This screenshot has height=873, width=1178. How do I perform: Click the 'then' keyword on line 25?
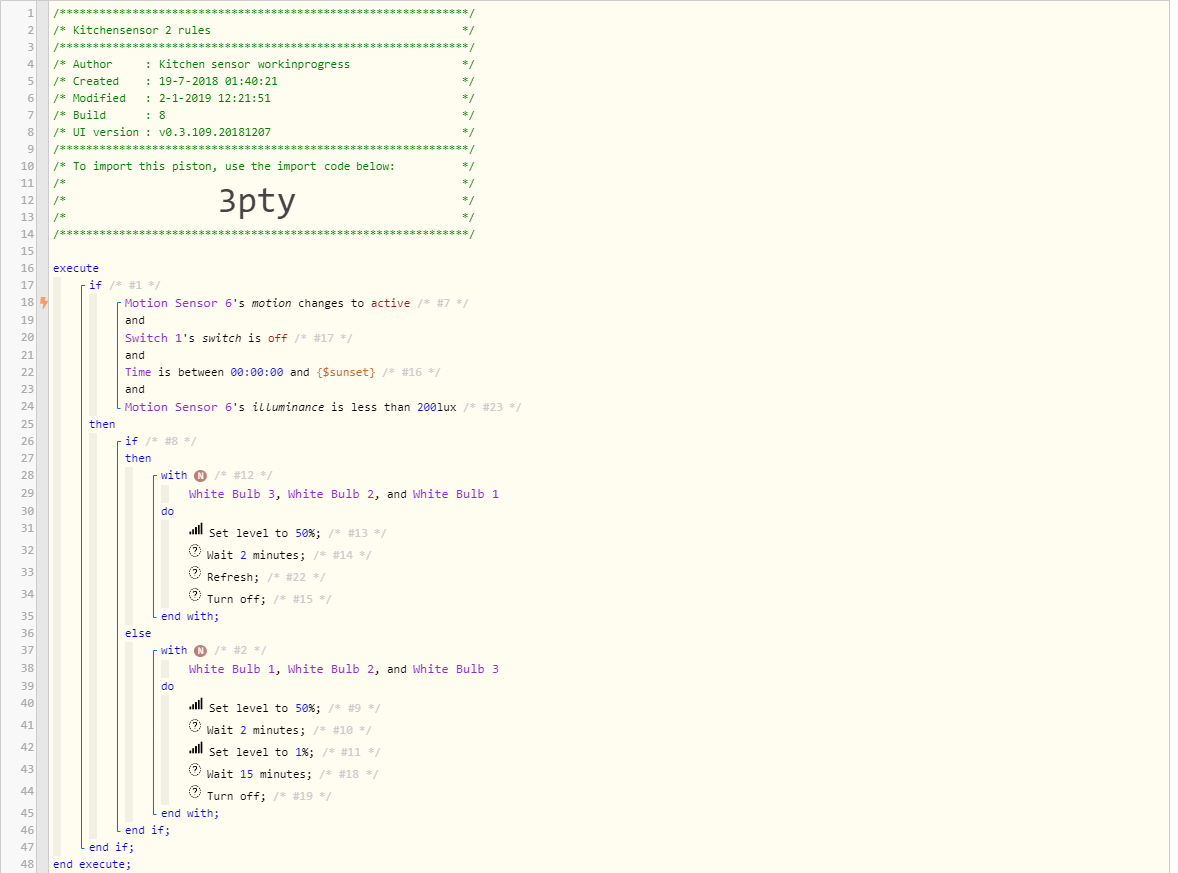[102, 424]
